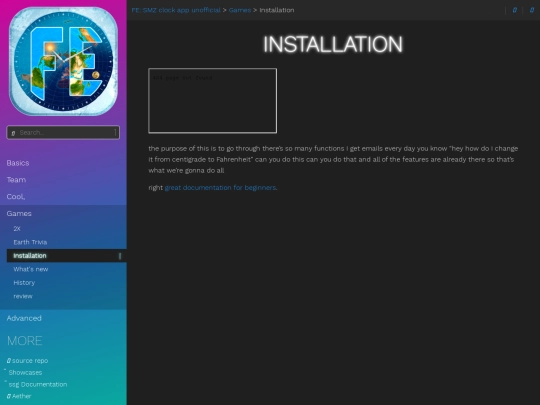Click the 404 page not found frame
Viewport: 540px width, 405px height.
[x=212, y=101]
